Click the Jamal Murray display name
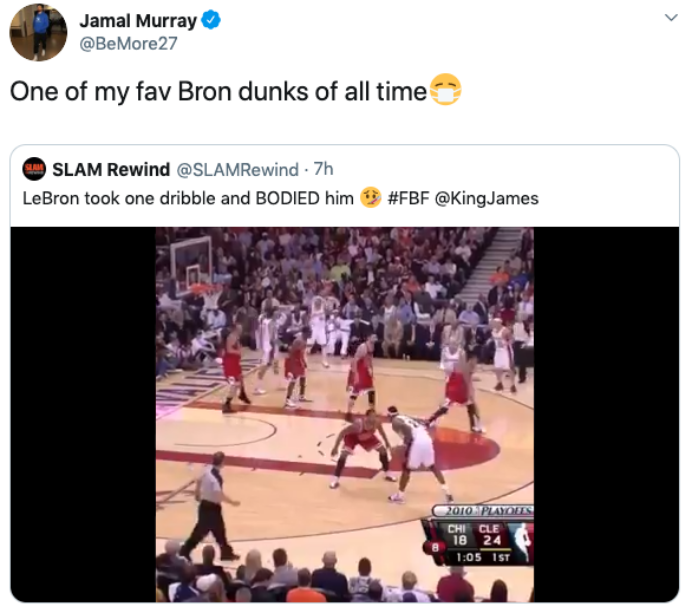This screenshot has height=613, width=692. pyautogui.click(x=138, y=21)
